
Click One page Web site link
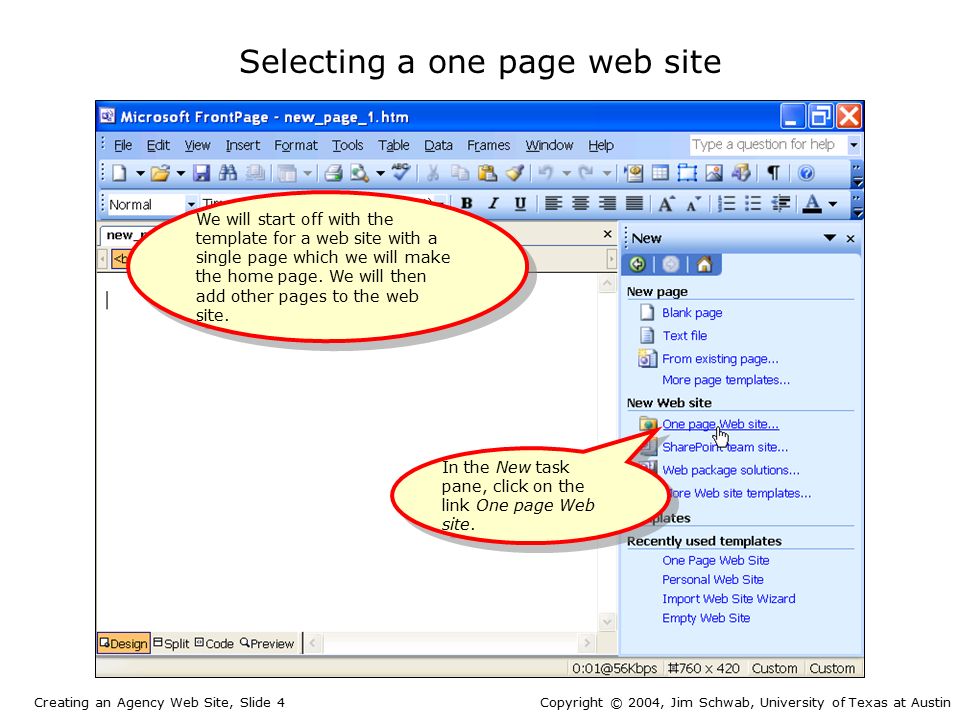click(x=720, y=424)
